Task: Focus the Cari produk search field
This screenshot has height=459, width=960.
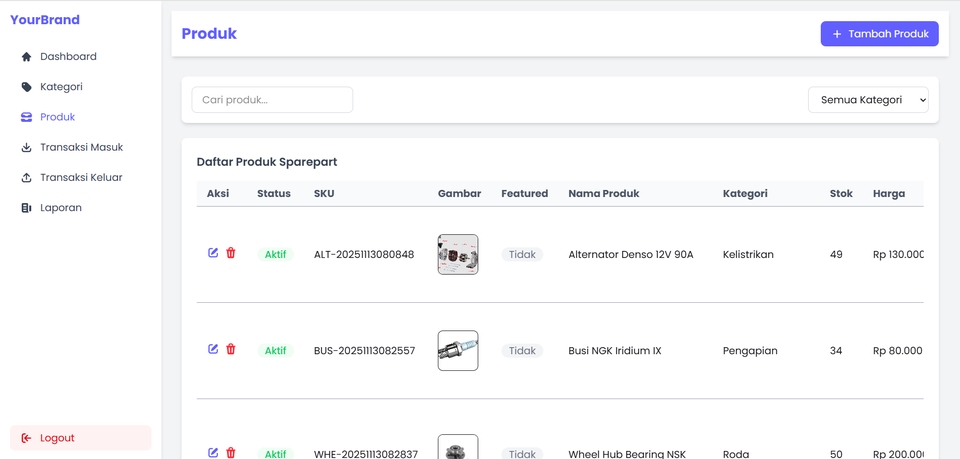Action: point(272,100)
